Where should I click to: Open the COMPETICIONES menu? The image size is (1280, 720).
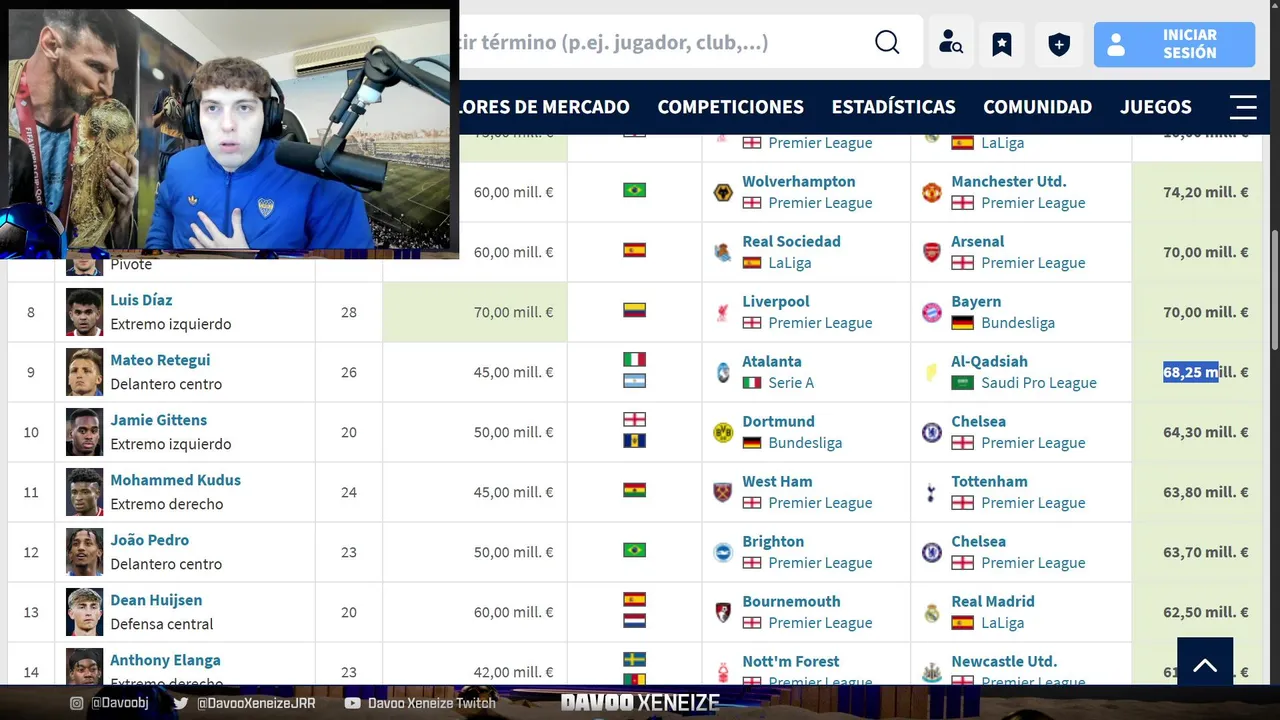point(731,107)
